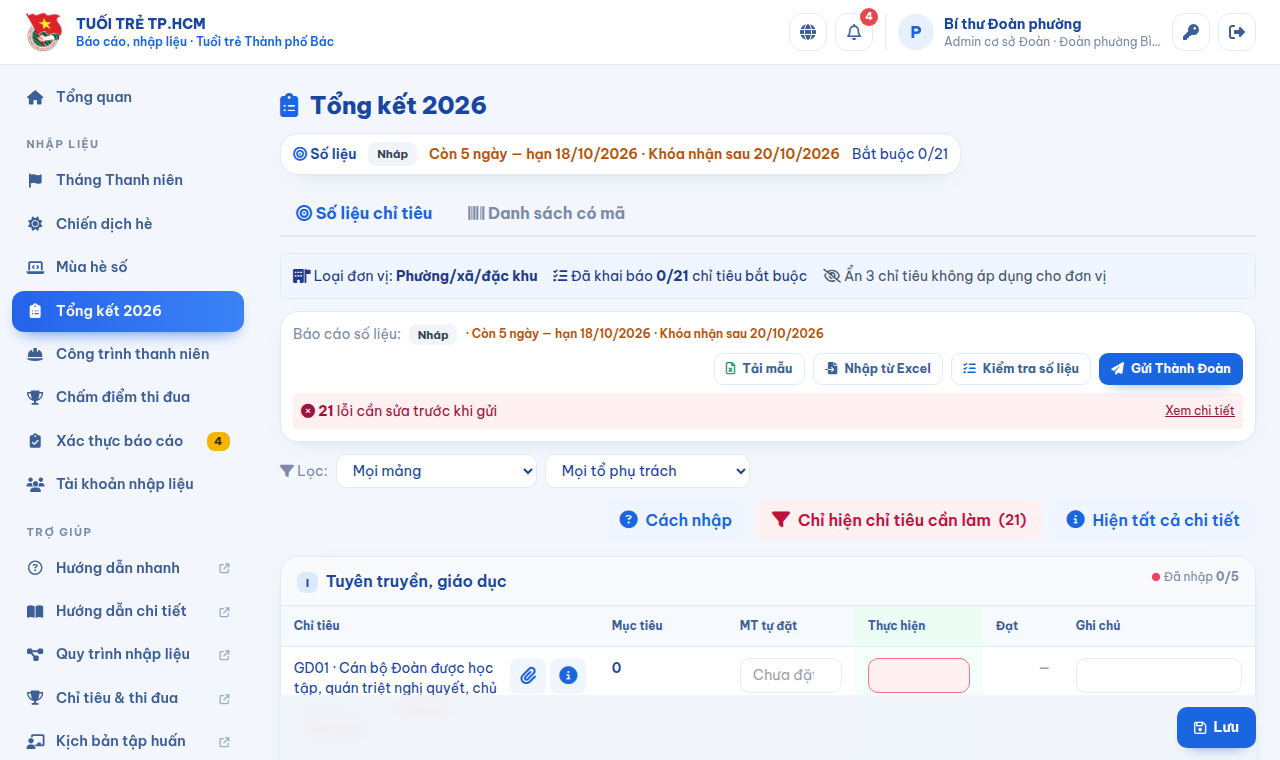The width and height of the screenshot is (1280, 760).
Task: Open Chấm điểm thi đua page
Action: (x=128, y=397)
